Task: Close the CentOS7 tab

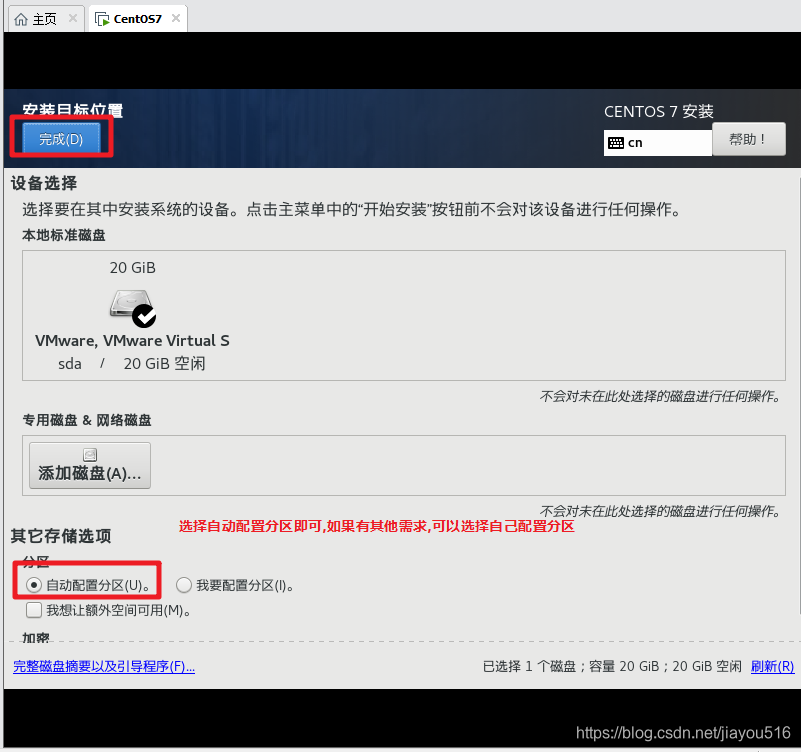Action: (176, 18)
